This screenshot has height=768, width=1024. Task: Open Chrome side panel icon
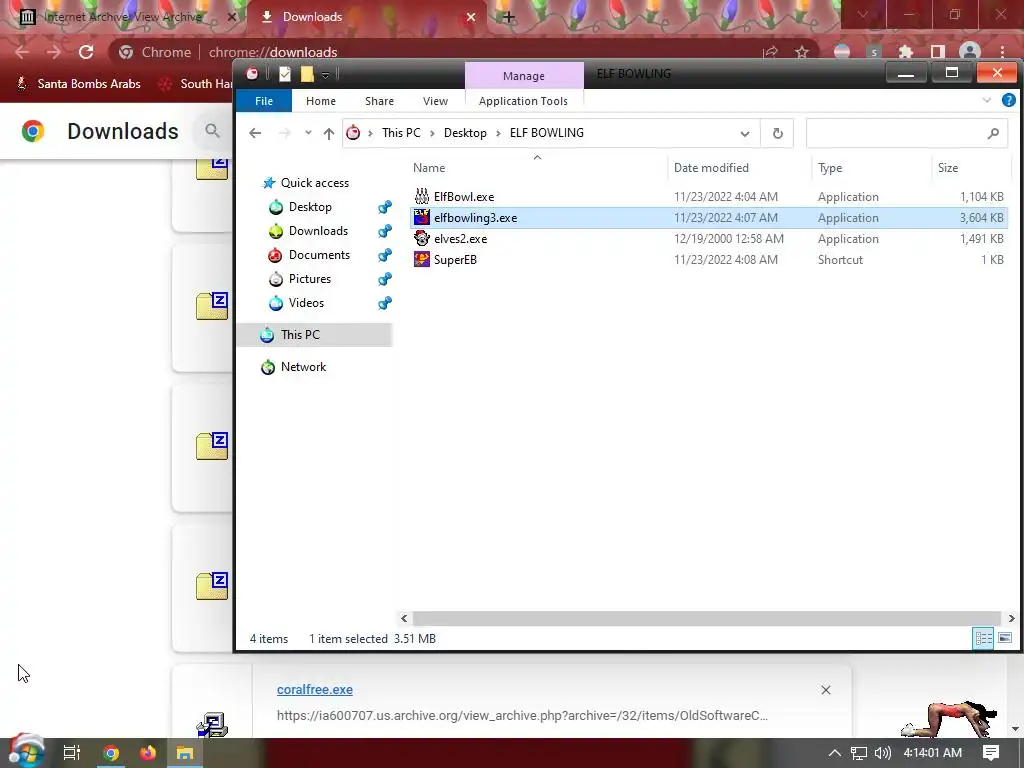938,52
